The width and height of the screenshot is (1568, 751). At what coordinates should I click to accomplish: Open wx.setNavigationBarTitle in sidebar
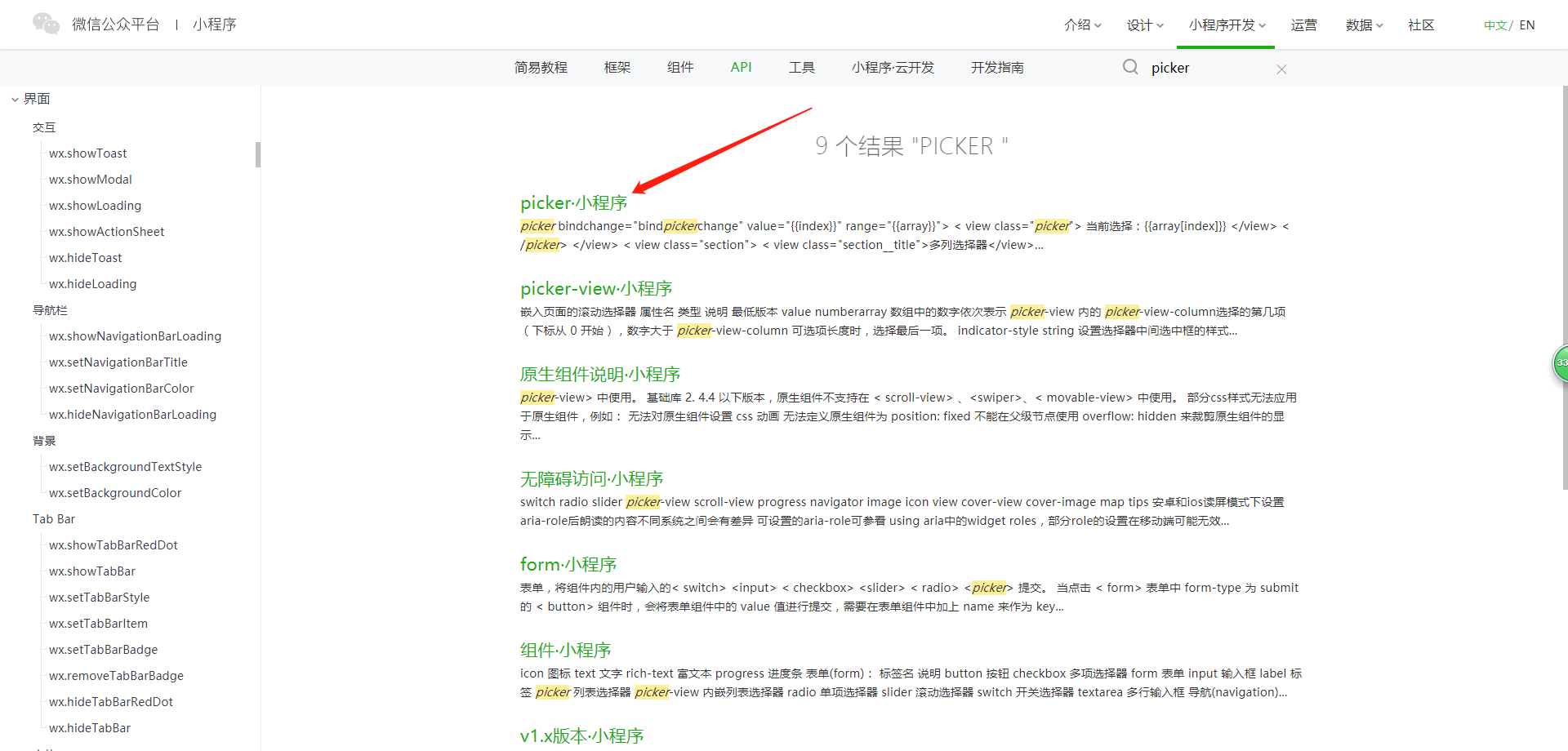[118, 362]
